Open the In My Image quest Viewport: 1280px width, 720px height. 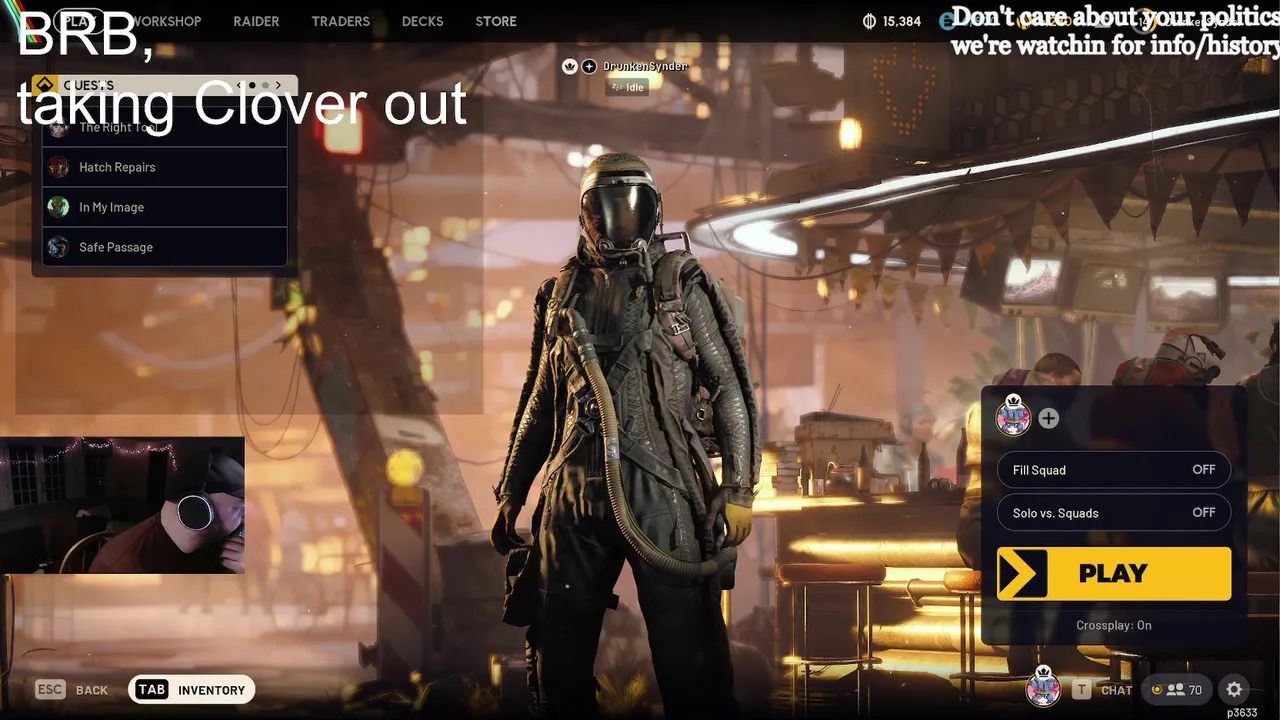click(x=165, y=207)
